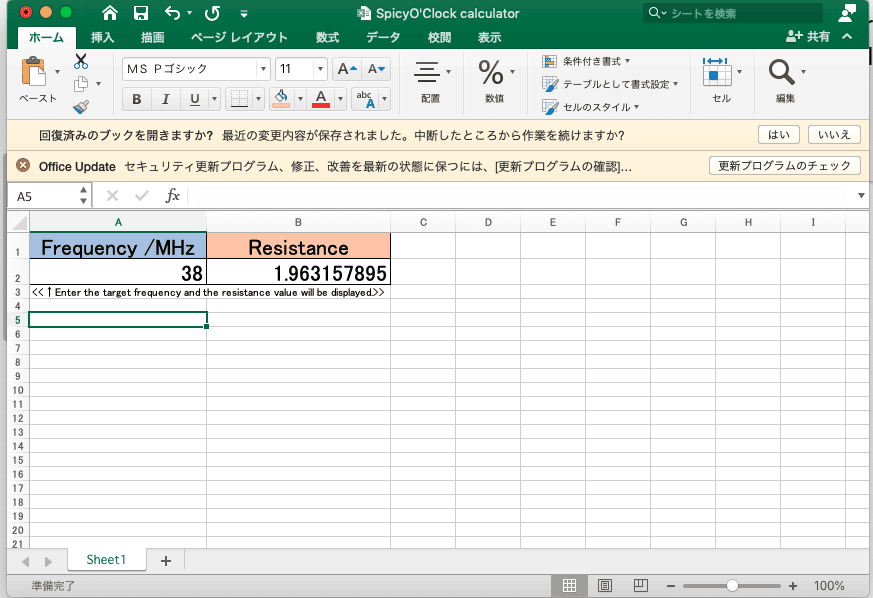The height and width of the screenshot is (598, 873).
Task: Apply red font color
Action: pos(321,99)
